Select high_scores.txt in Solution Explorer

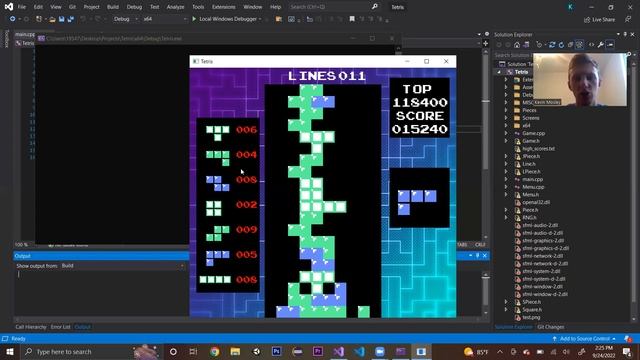538,149
